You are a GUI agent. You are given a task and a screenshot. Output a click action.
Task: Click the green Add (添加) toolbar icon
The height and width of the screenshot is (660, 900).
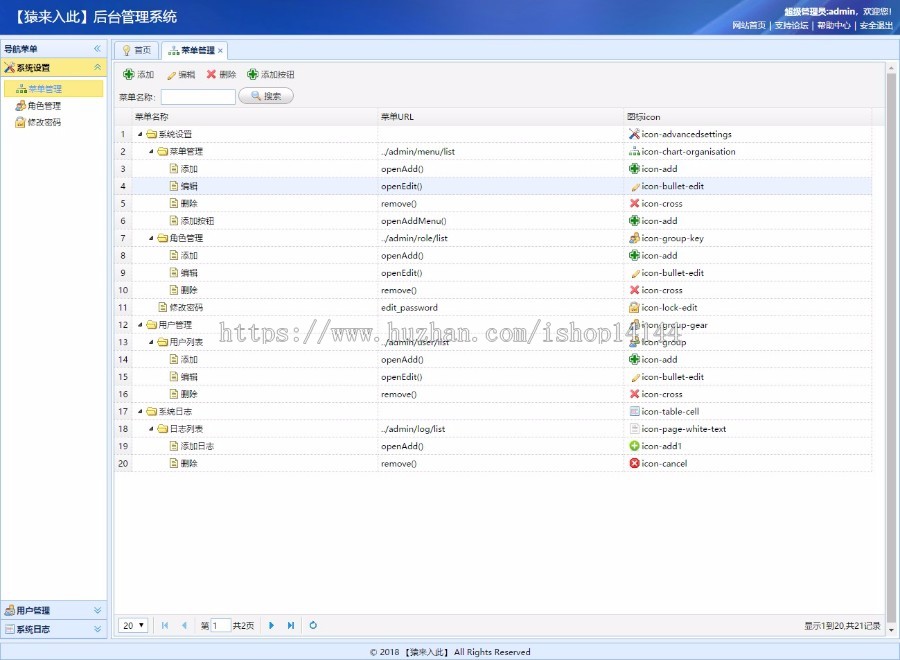[x=129, y=73]
